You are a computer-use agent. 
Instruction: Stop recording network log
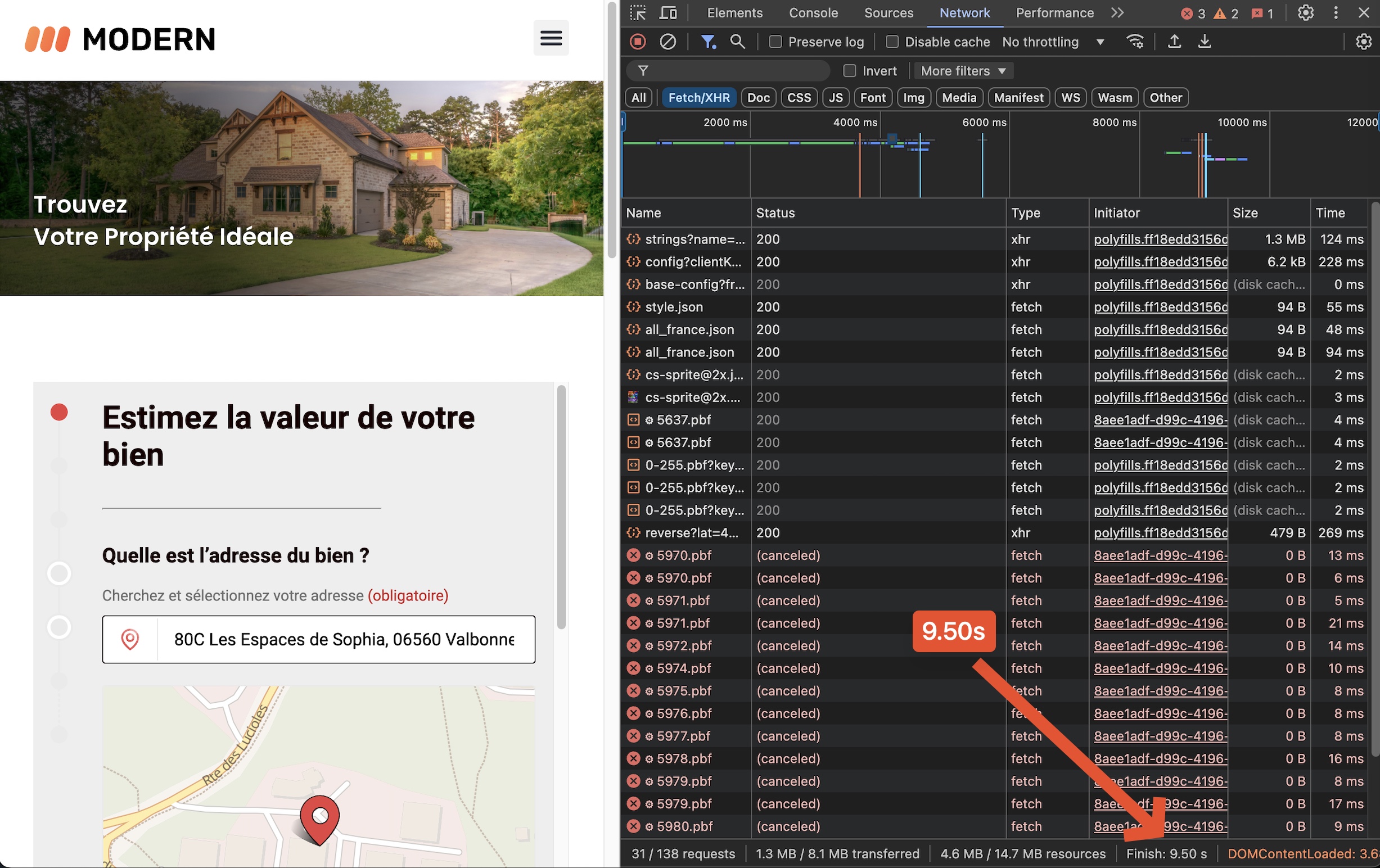[638, 42]
